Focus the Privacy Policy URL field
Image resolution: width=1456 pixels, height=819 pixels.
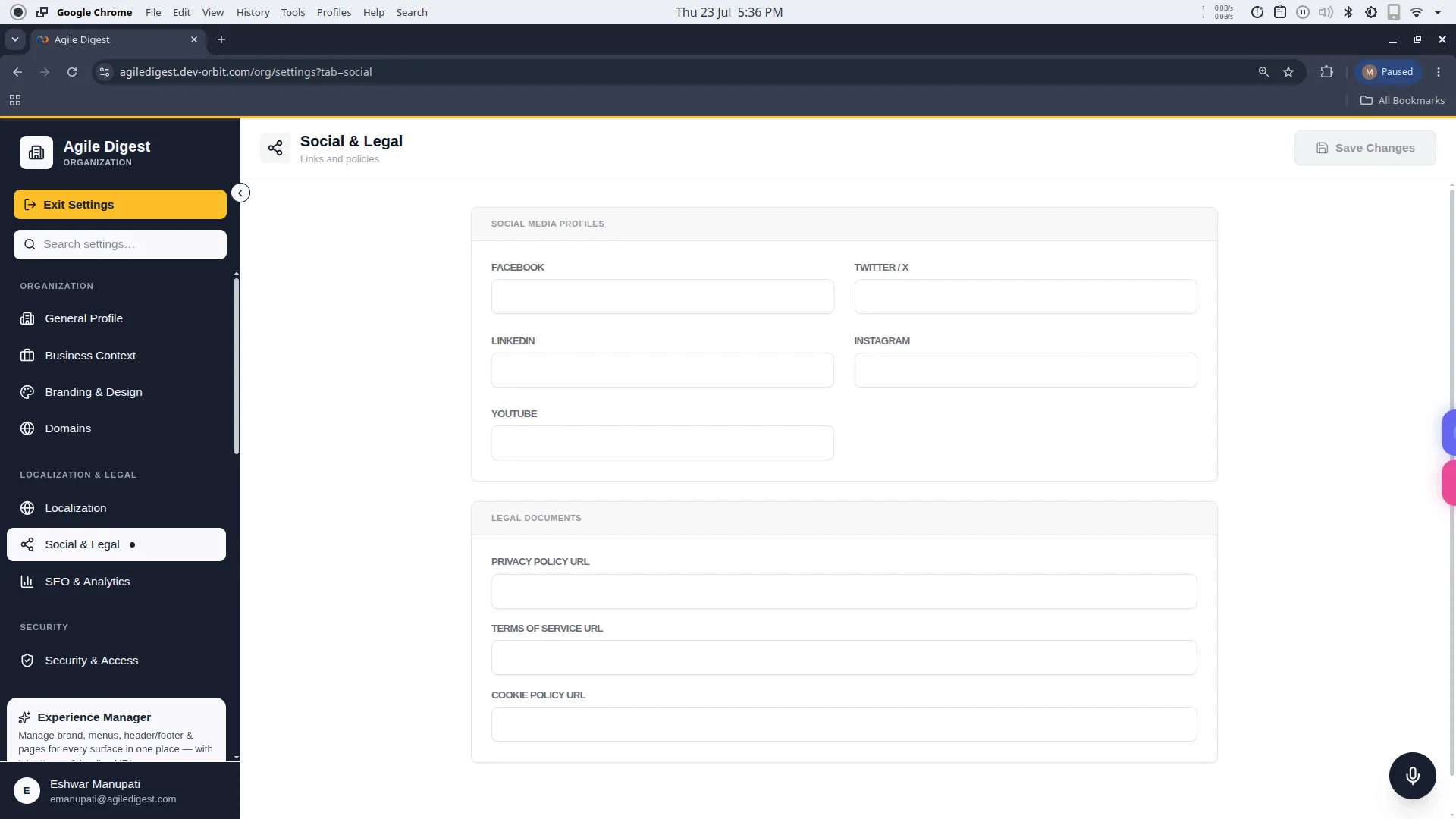[x=844, y=591]
